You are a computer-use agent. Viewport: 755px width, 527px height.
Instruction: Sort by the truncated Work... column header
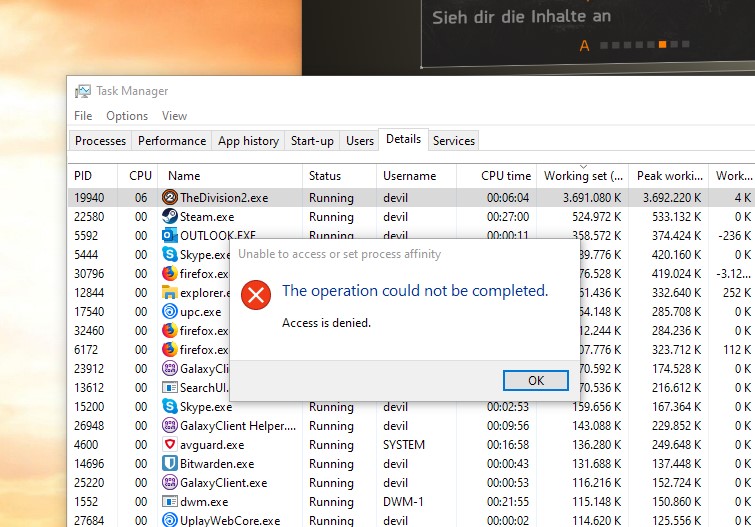(732, 176)
